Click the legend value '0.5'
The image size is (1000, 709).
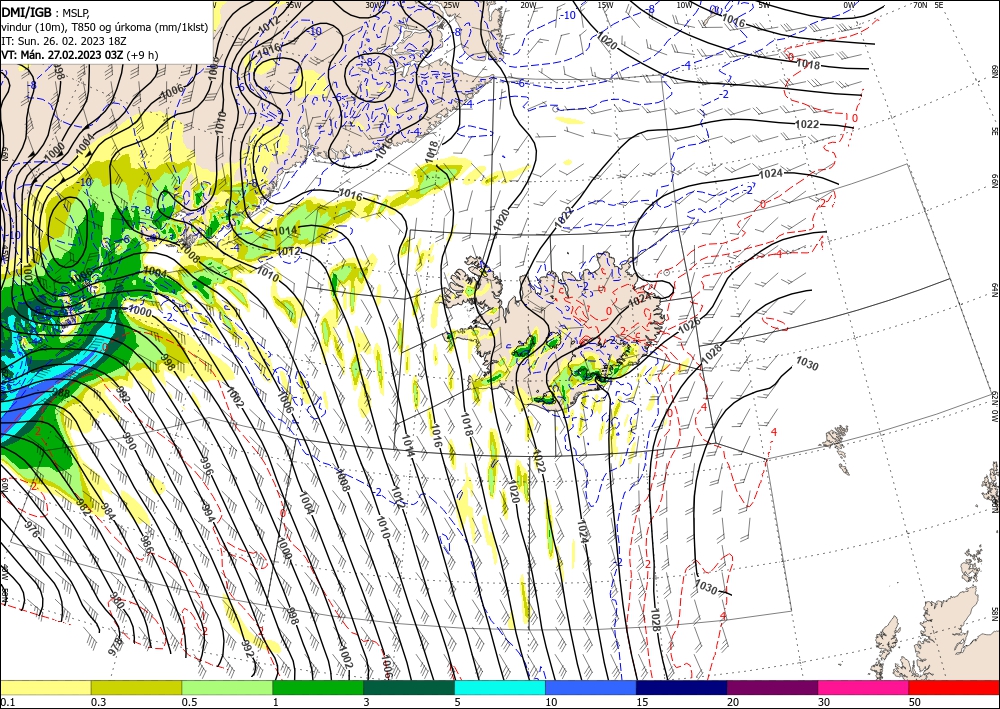[189, 702]
